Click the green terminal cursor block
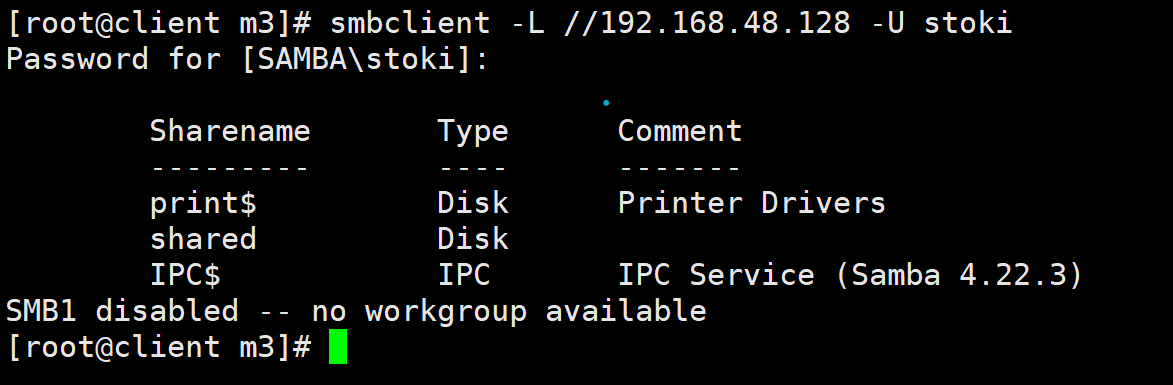The image size is (1173, 385). click(x=338, y=348)
